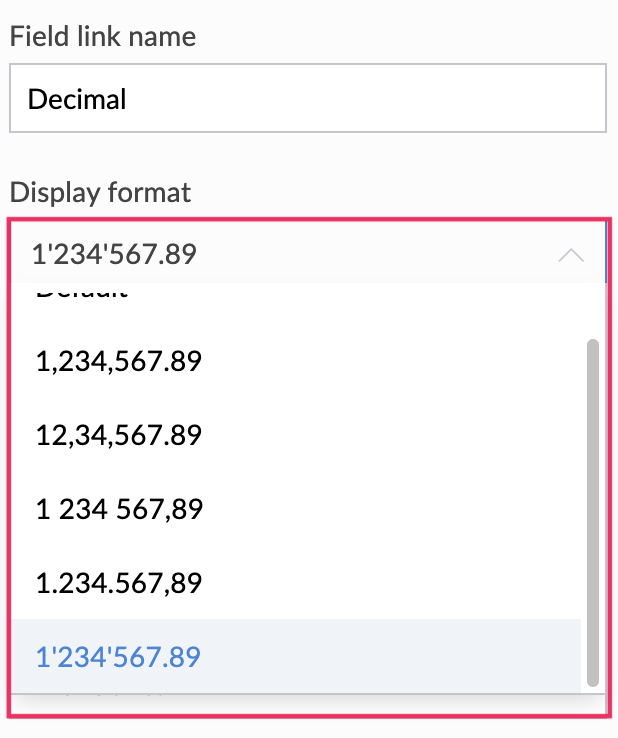
Task: Open the Display format combo box
Action: [300, 255]
